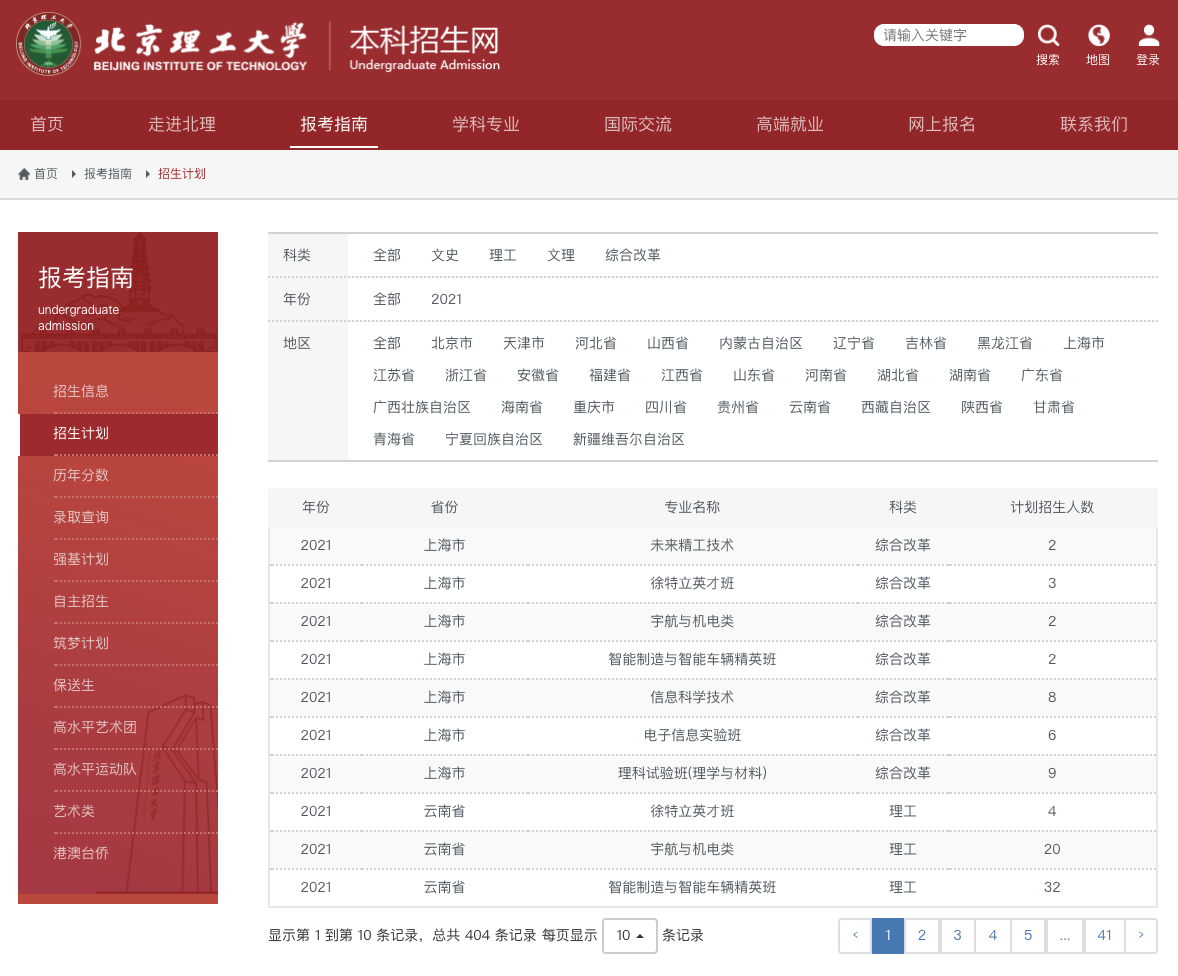Viewport: 1178px width, 976px height.
Task: Open the site map globe icon
Action: tap(1098, 37)
